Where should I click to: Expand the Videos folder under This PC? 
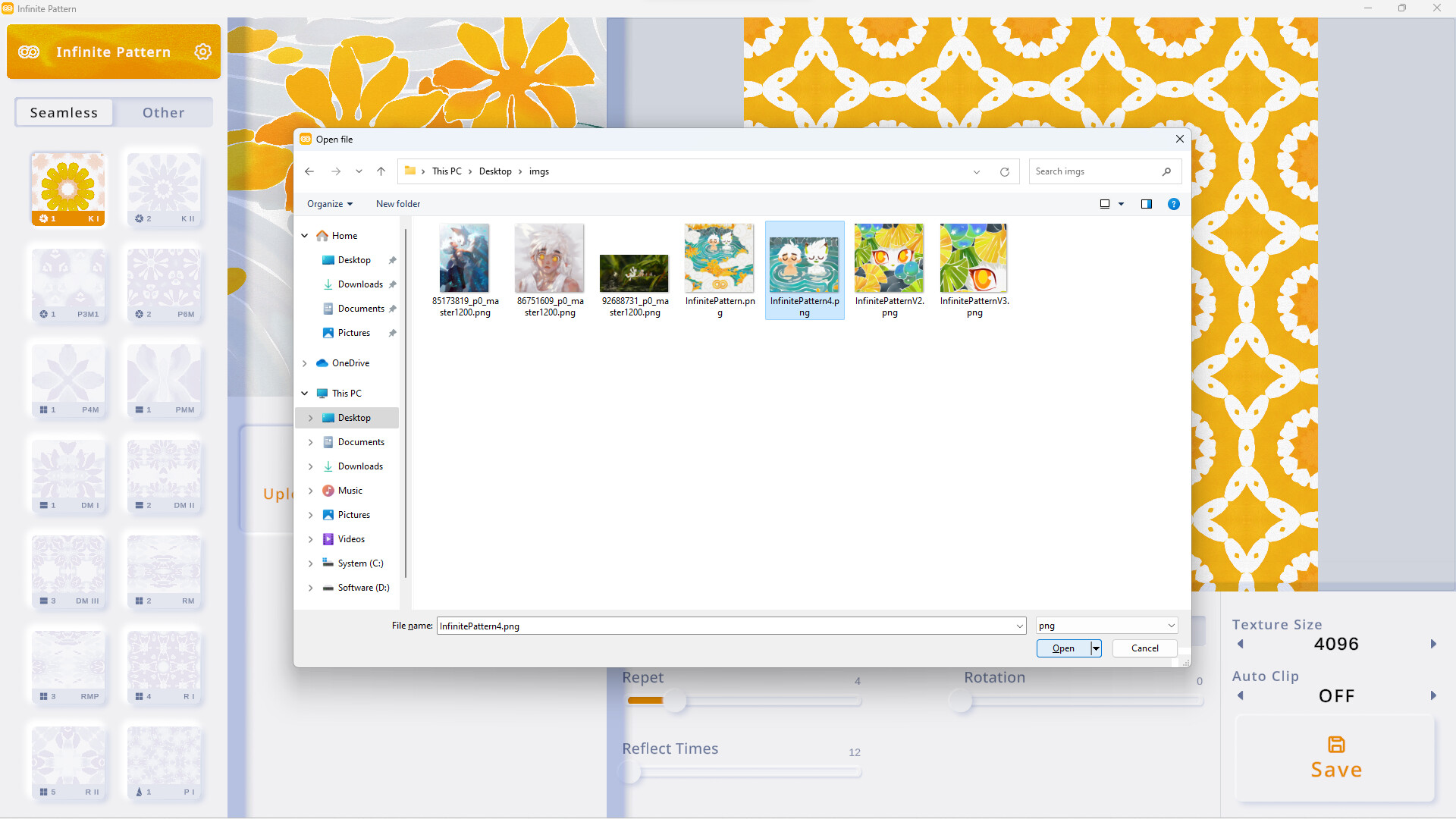pyautogui.click(x=310, y=539)
